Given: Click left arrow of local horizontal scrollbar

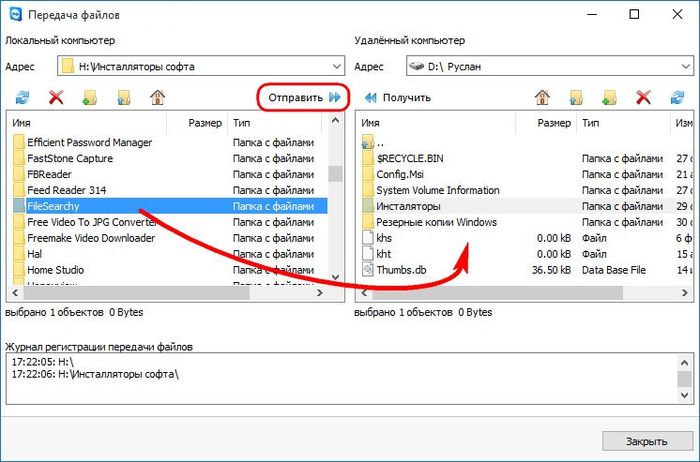Looking at the screenshot, I should [16, 293].
